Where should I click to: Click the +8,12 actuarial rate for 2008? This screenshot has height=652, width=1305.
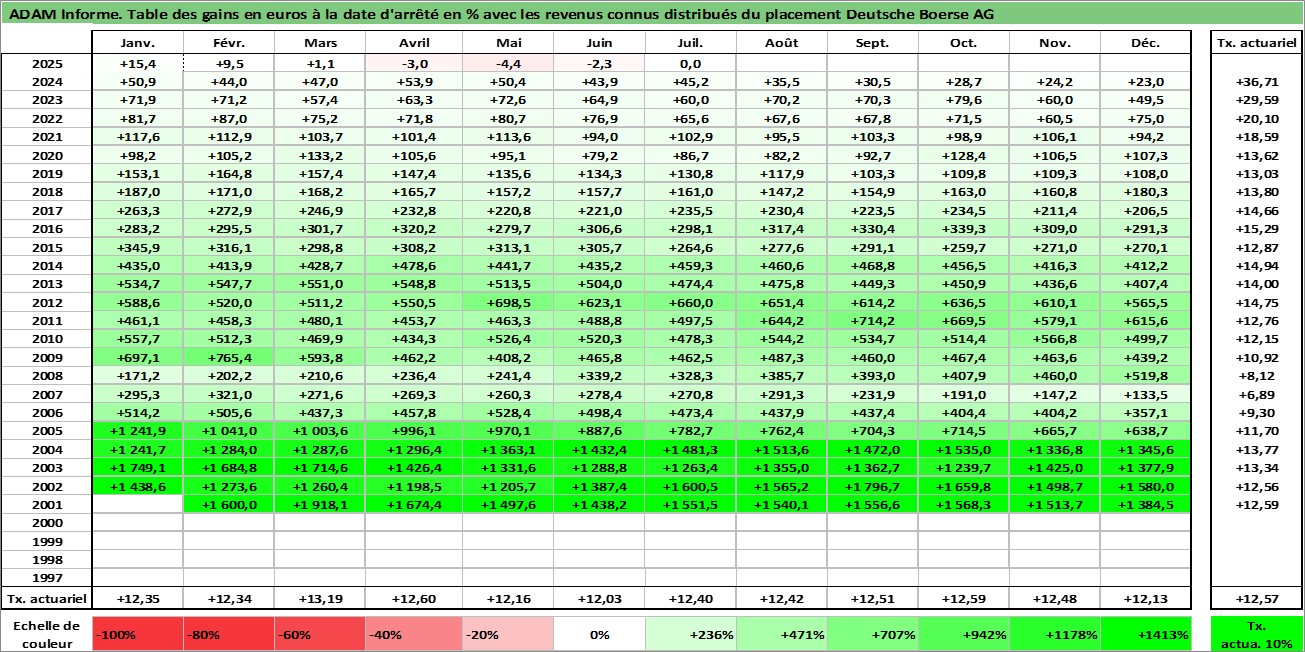[x=1256, y=376]
